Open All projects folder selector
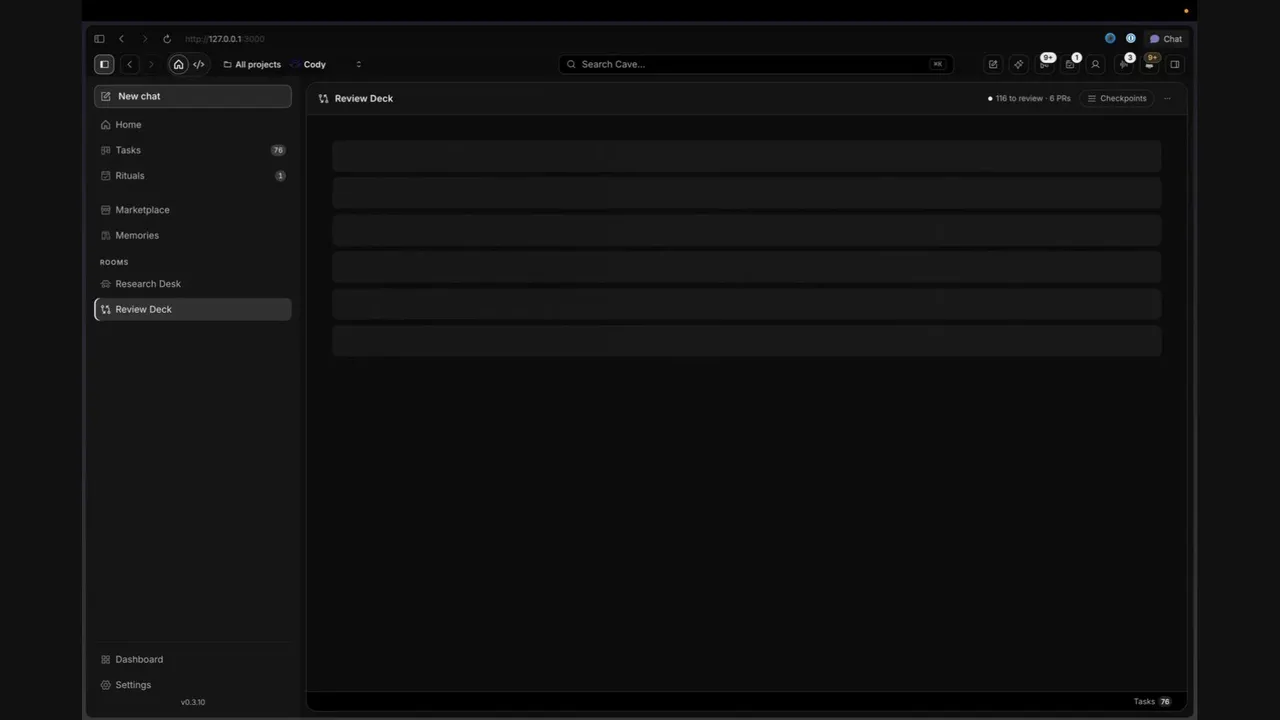 pyautogui.click(x=252, y=64)
